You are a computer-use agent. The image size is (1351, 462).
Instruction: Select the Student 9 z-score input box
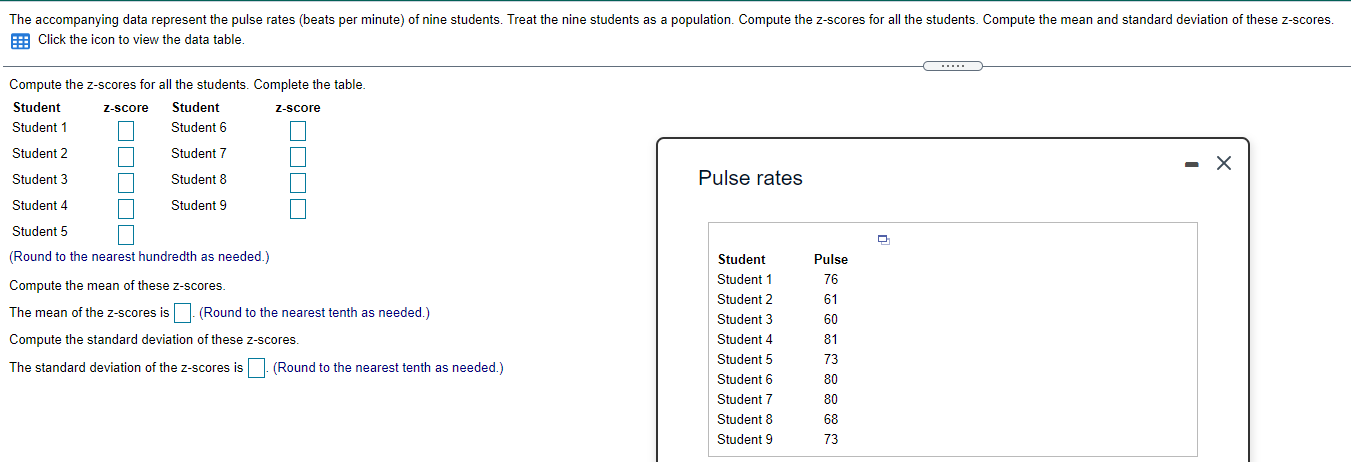click(x=297, y=209)
